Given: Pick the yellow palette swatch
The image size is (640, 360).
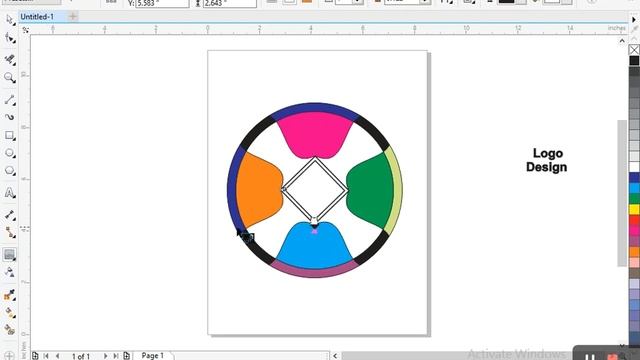Looking at the screenshot, I should [x=634, y=209].
